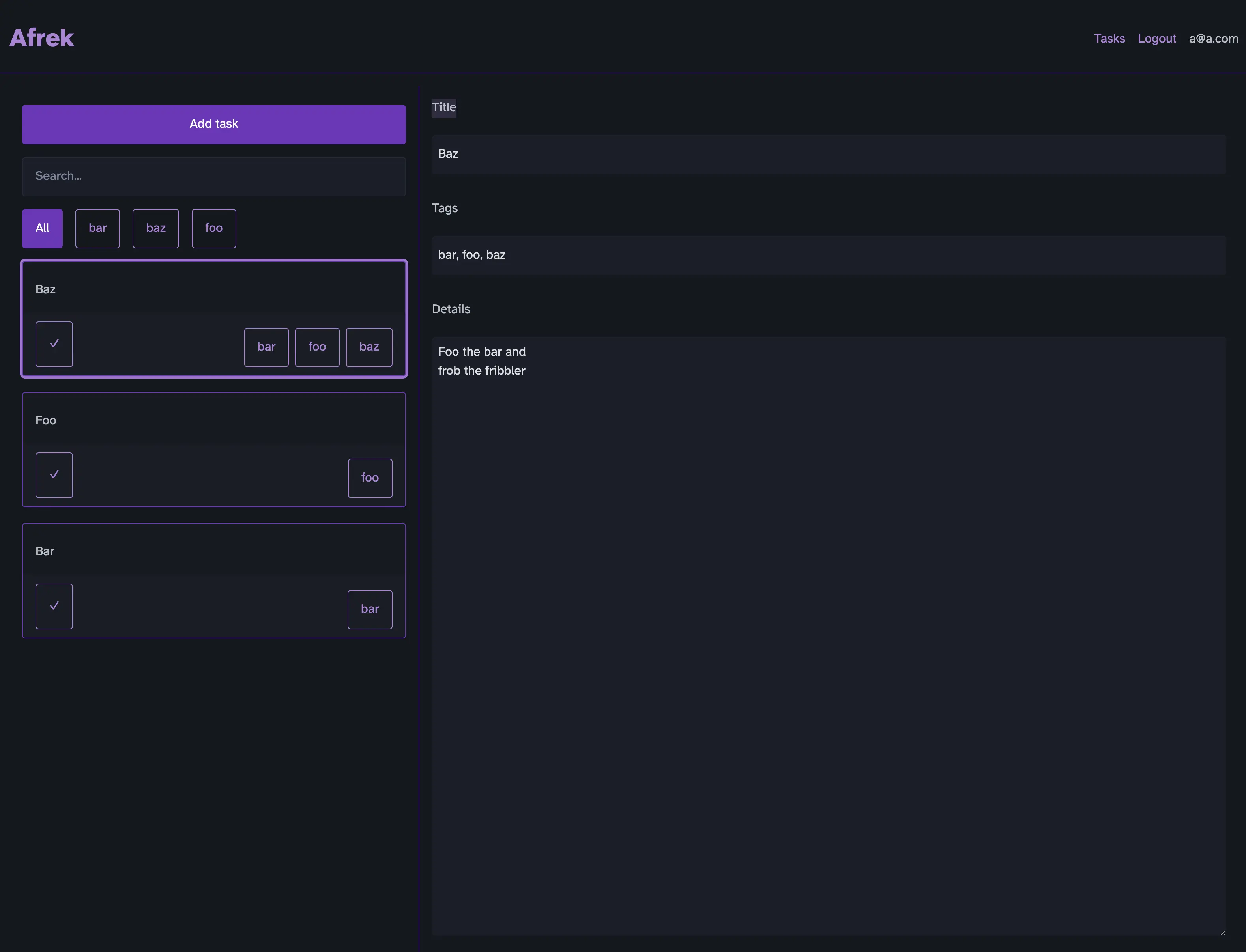Toggle the checkbox on Baz task
This screenshot has width=1246, height=952.
pos(54,344)
